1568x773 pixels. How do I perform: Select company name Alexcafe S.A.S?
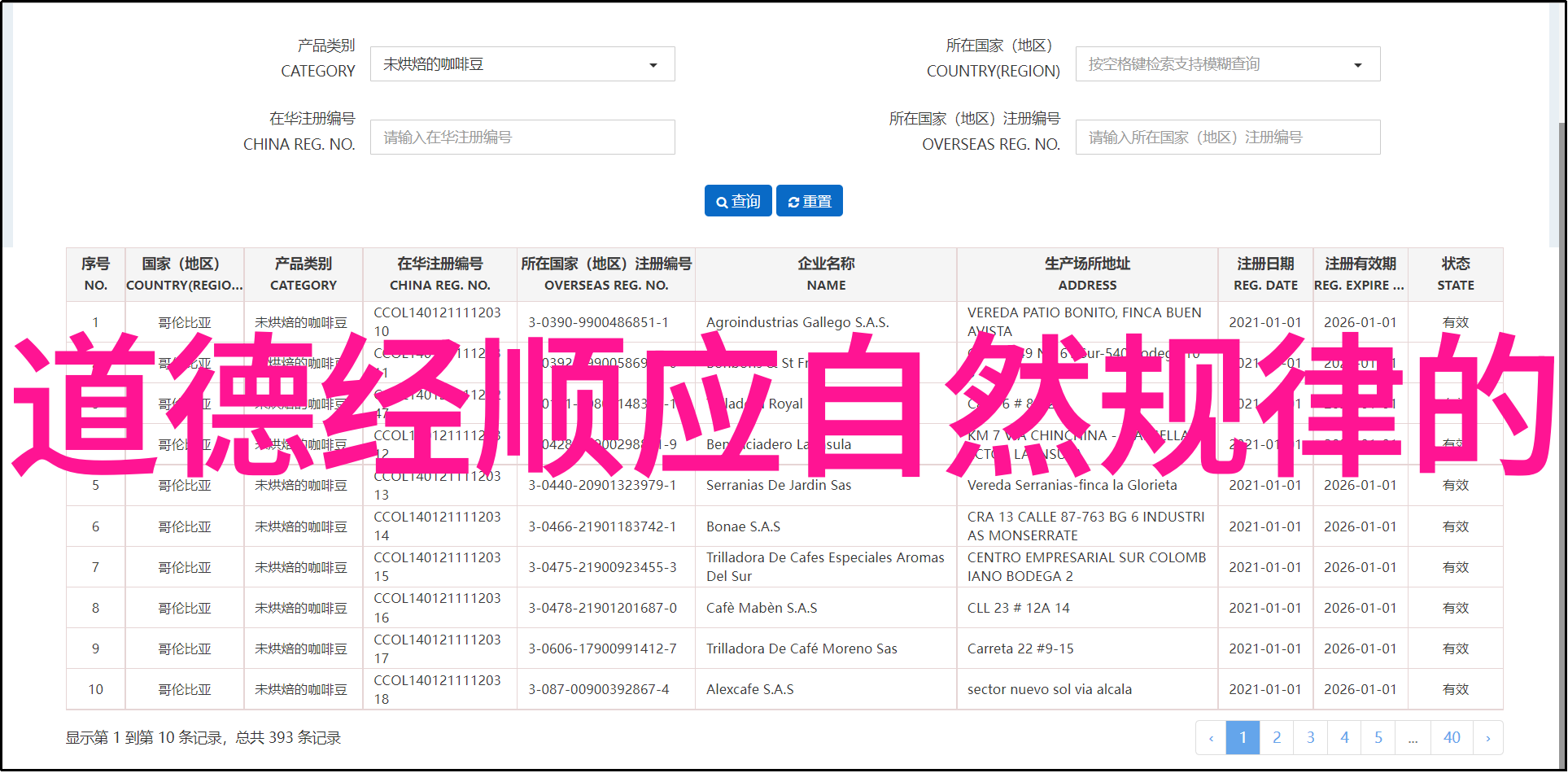750,689
